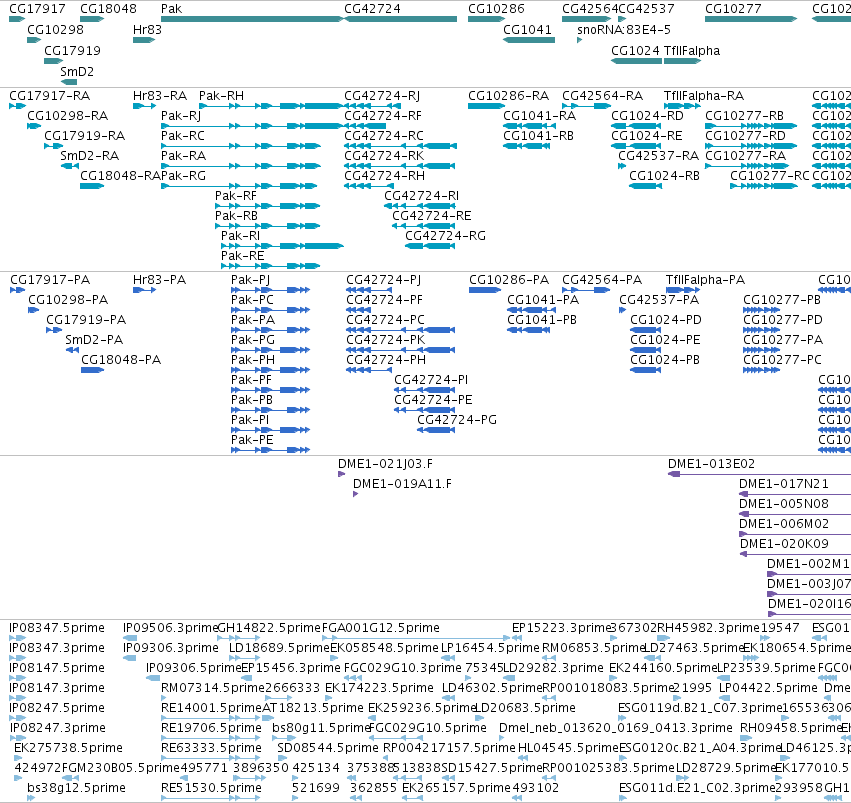Click the Pak gene label in top track
Viewport: 851px width, 803px height.
pos(172,9)
